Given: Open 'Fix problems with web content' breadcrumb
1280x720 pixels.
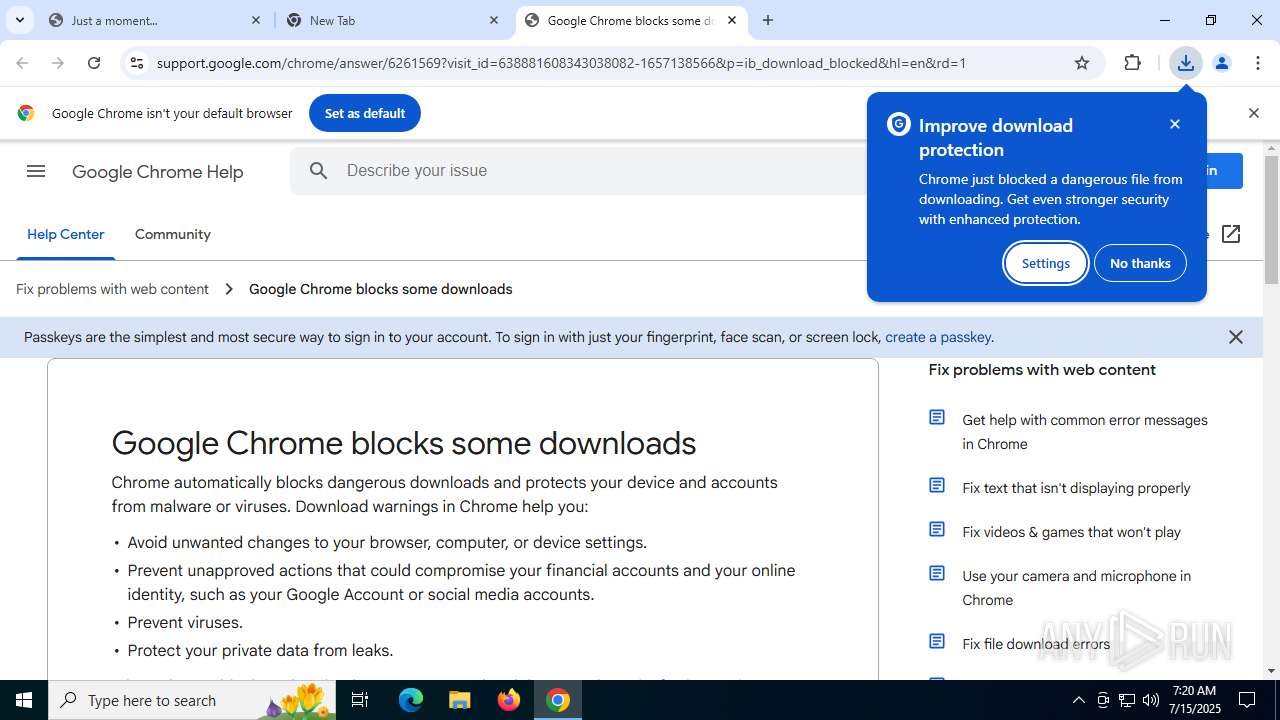Looking at the screenshot, I should pyautogui.click(x=113, y=289).
